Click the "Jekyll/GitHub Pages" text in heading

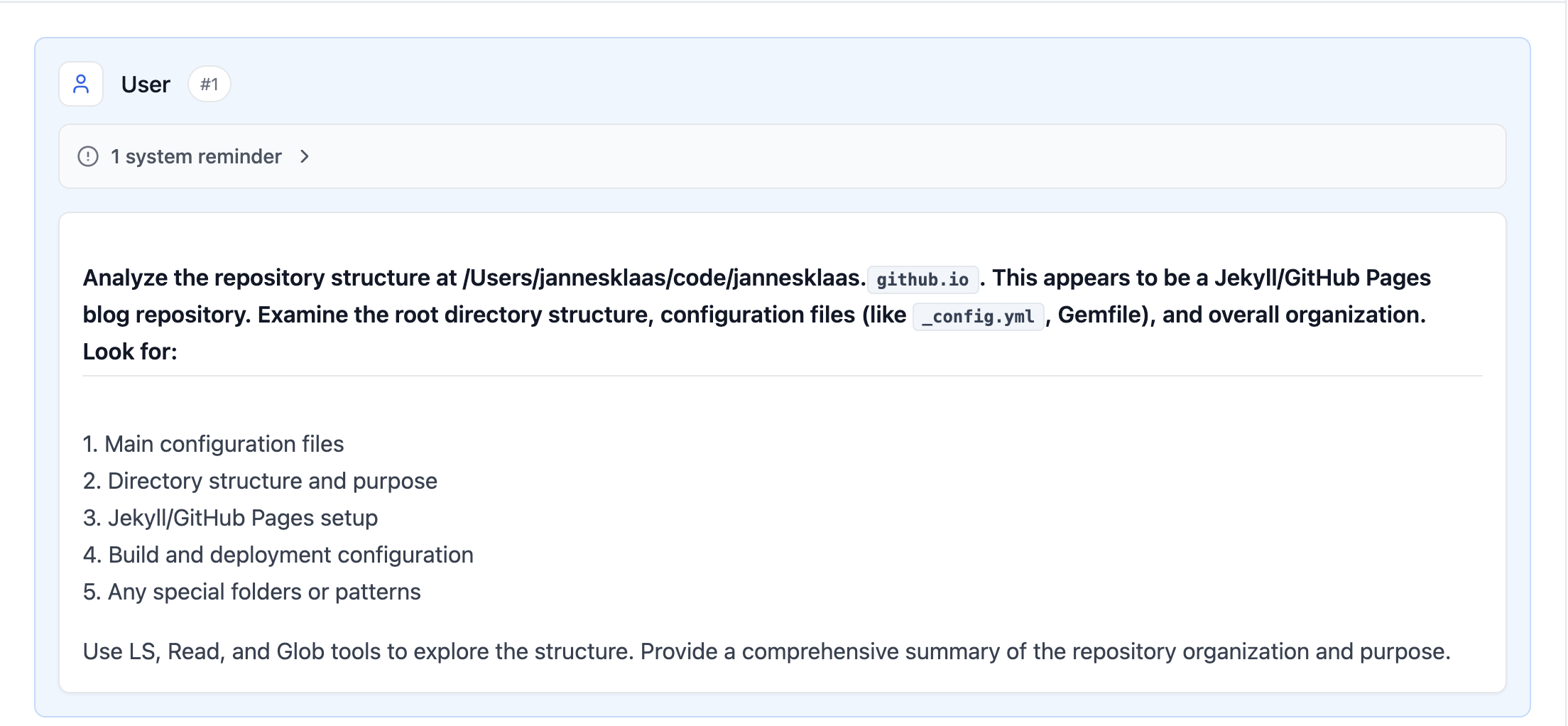coord(1322,278)
